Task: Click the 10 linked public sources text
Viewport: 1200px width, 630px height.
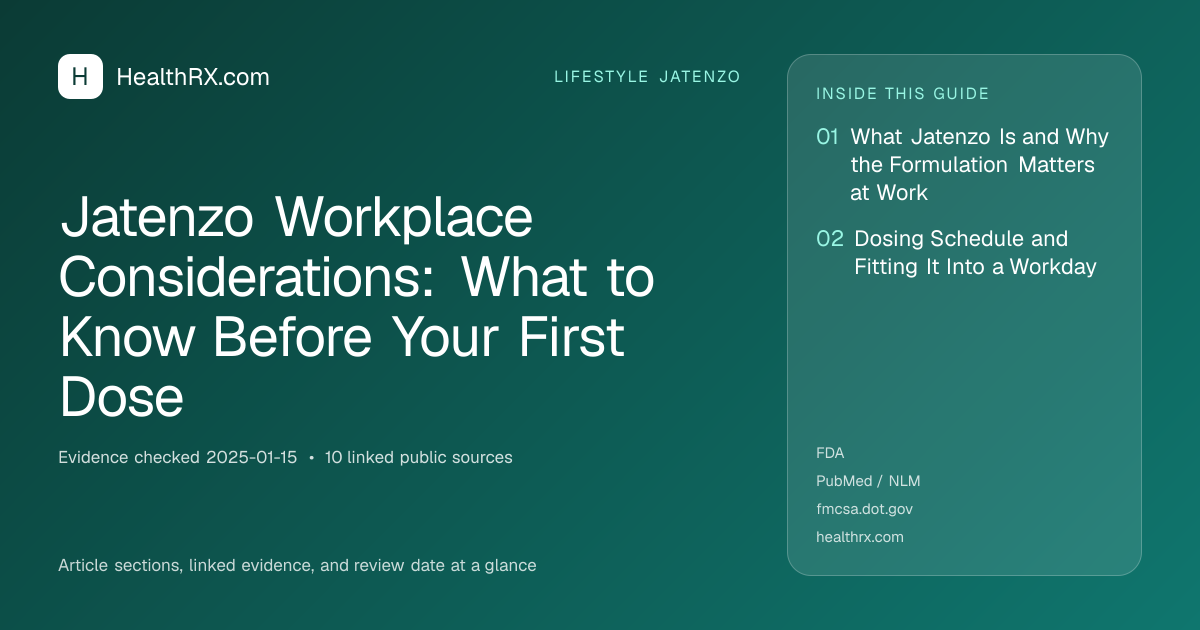Action: (418, 458)
